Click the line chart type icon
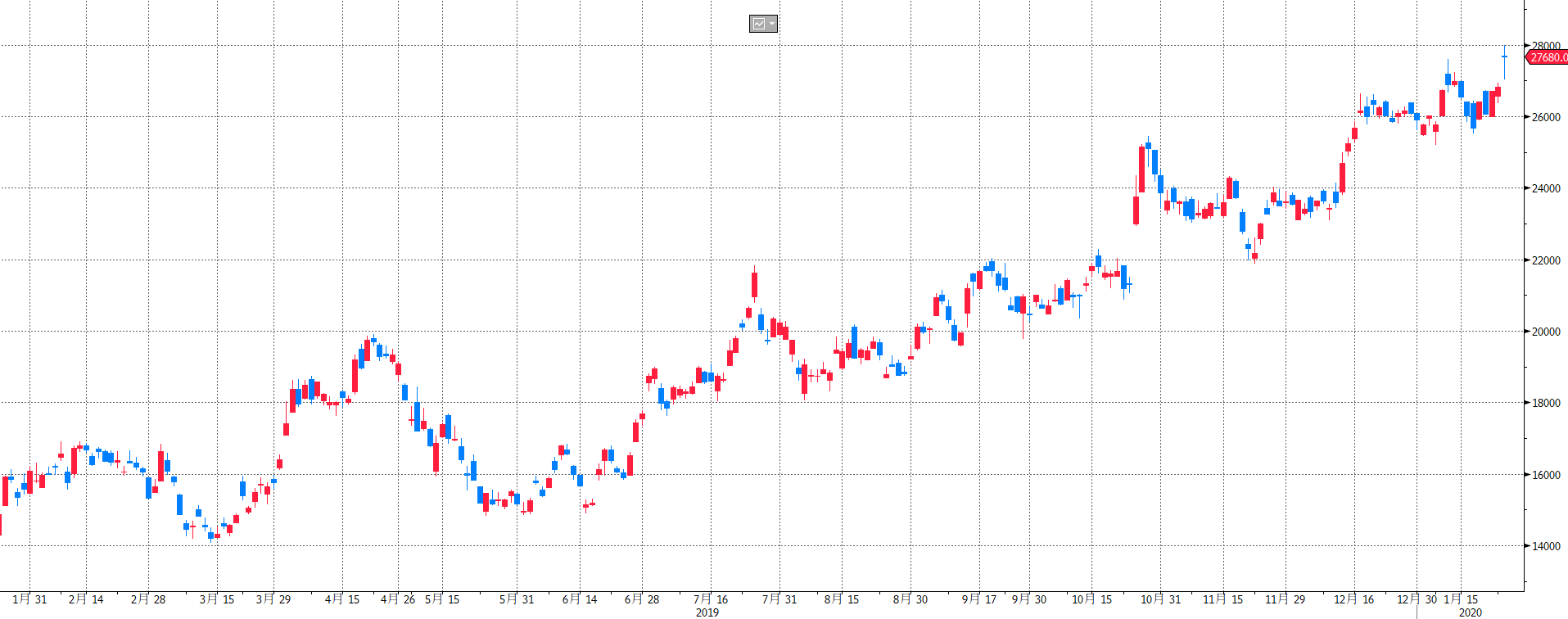Viewport: 1568px width, 619px height. click(x=759, y=24)
